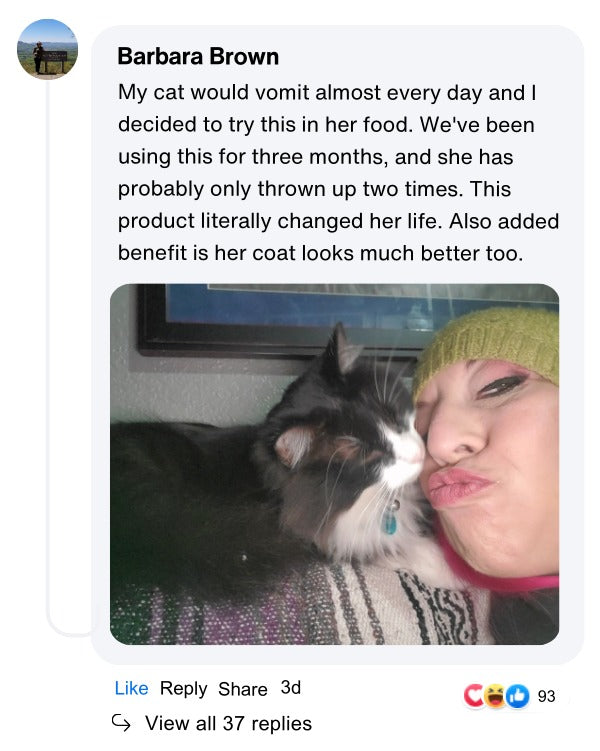Image resolution: width=600 pixels, height=751 pixels.
Task: Click the thread connector line under avatar
Action: (x=48, y=354)
